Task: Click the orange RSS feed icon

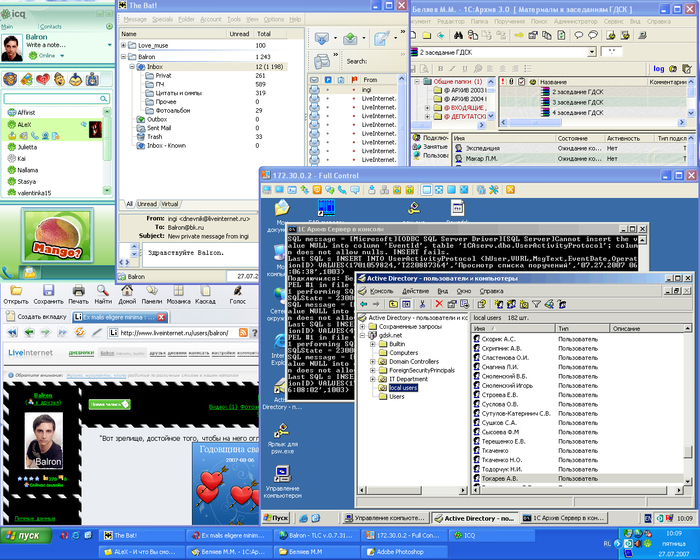Action: [243, 332]
